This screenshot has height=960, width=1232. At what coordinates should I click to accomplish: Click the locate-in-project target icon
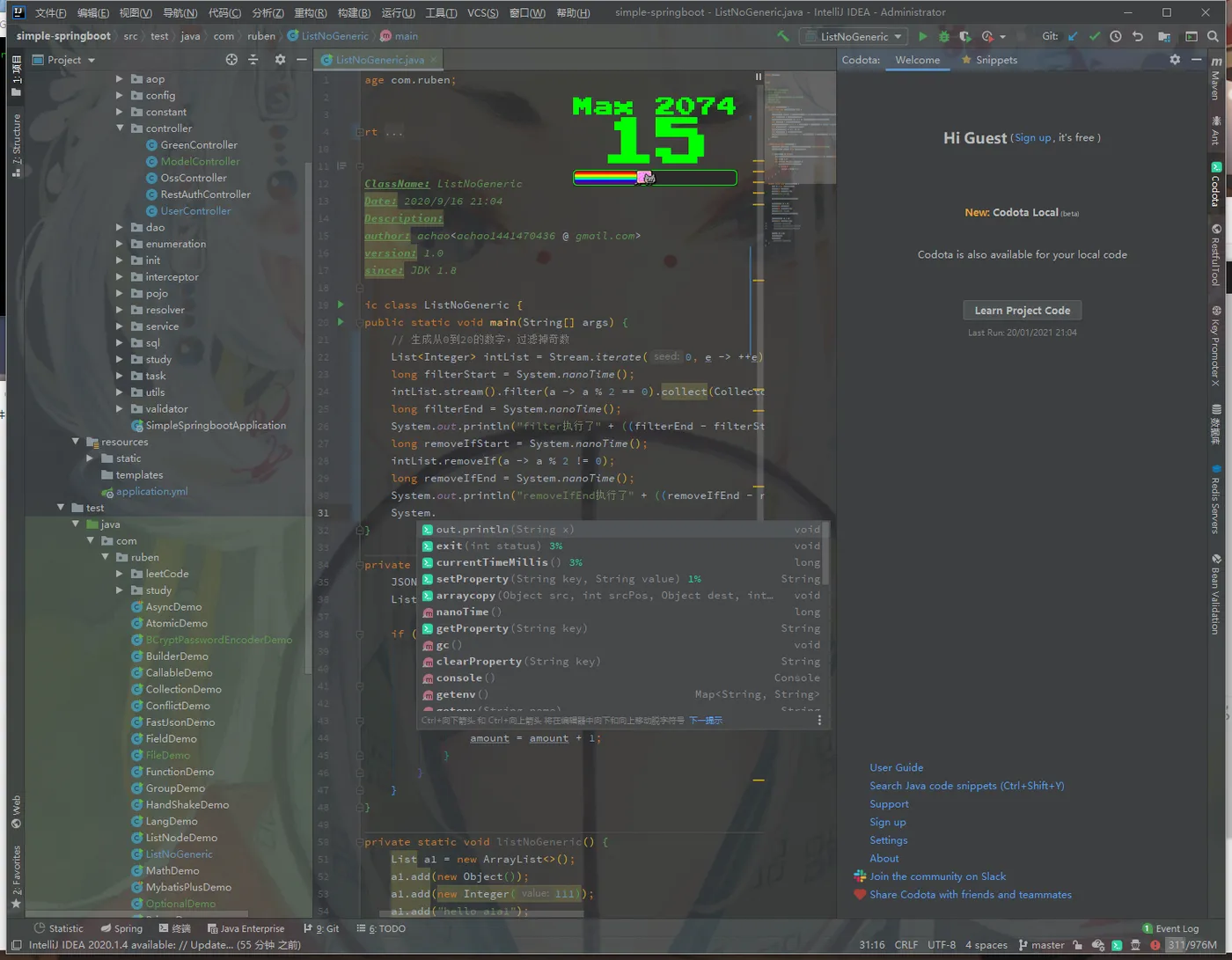coord(231,60)
